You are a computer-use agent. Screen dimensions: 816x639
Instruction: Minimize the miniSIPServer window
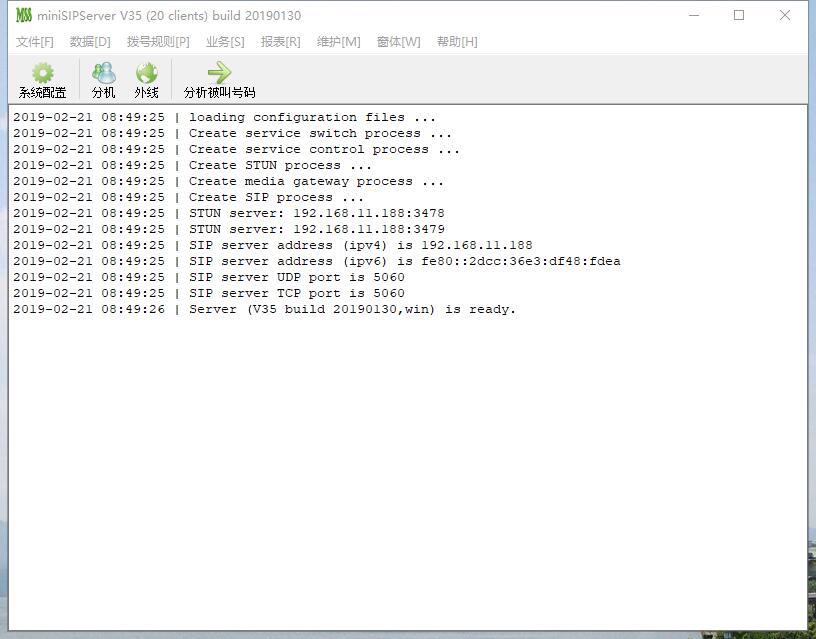(x=694, y=15)
